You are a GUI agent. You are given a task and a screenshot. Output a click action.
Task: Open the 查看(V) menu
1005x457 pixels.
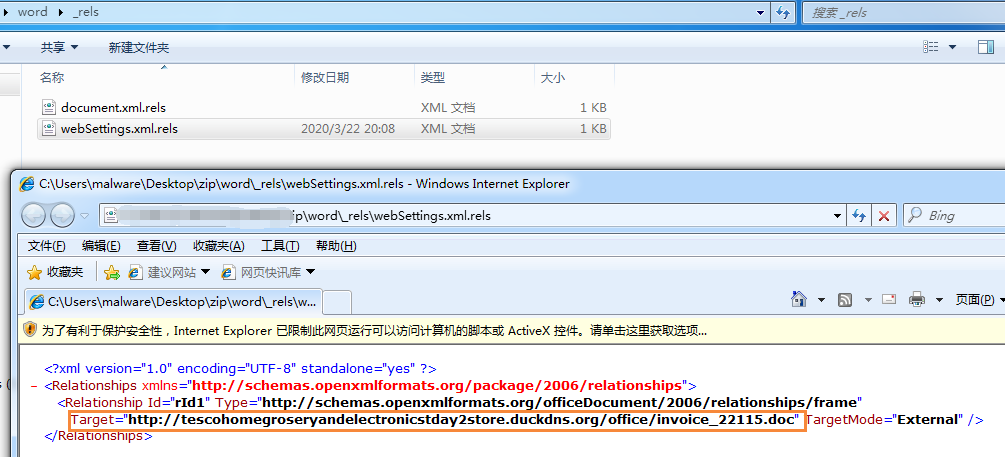pos(156,246)
